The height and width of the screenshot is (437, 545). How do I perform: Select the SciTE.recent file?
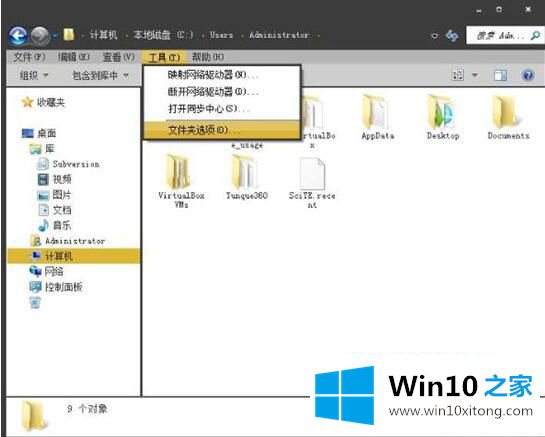(x=312, y=182)
